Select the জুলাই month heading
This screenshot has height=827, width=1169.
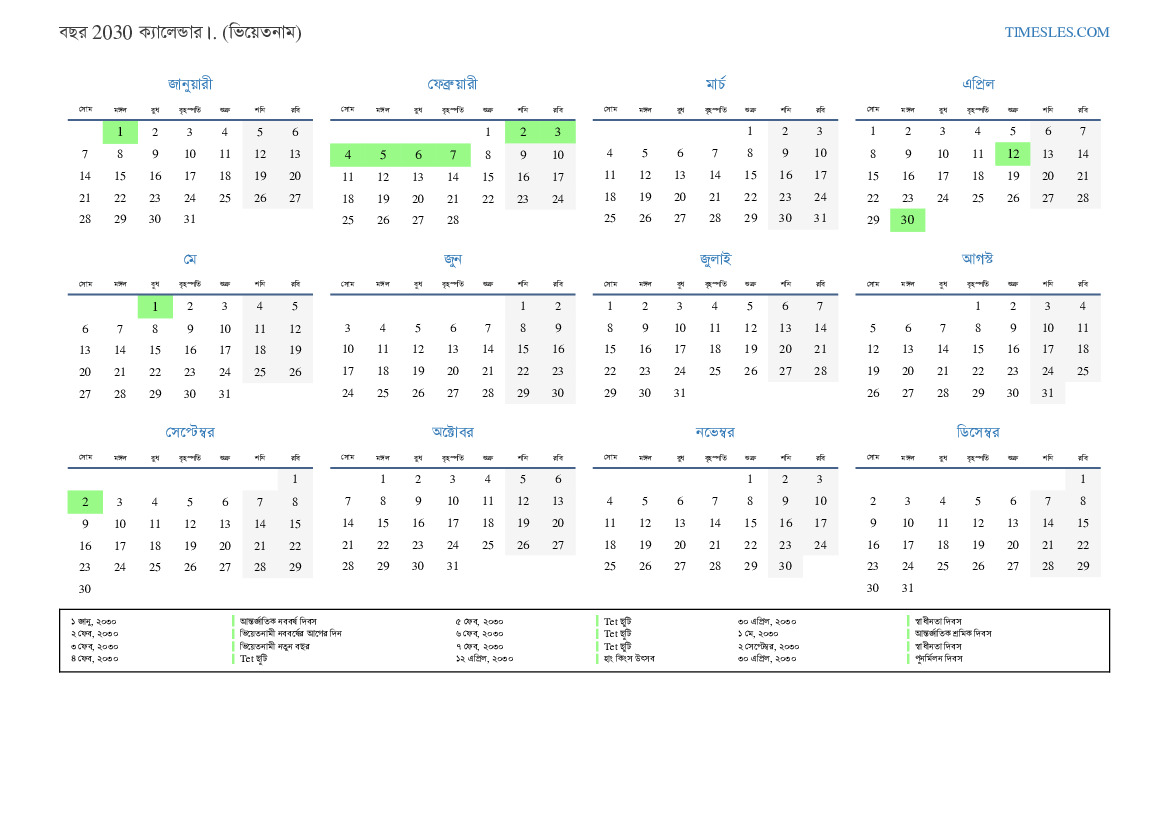[x=715, y=259]
